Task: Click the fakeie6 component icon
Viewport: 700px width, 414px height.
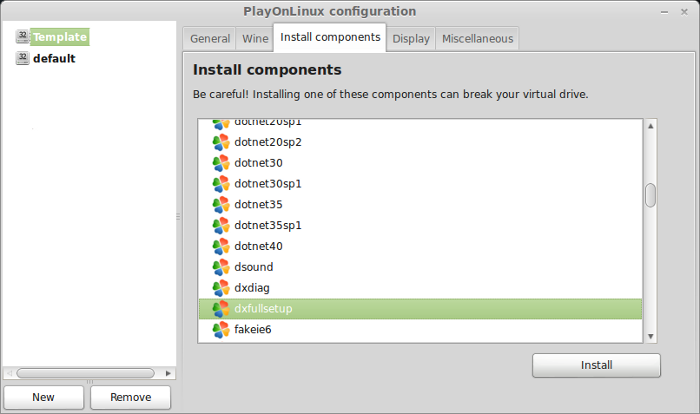Action: 221,330
